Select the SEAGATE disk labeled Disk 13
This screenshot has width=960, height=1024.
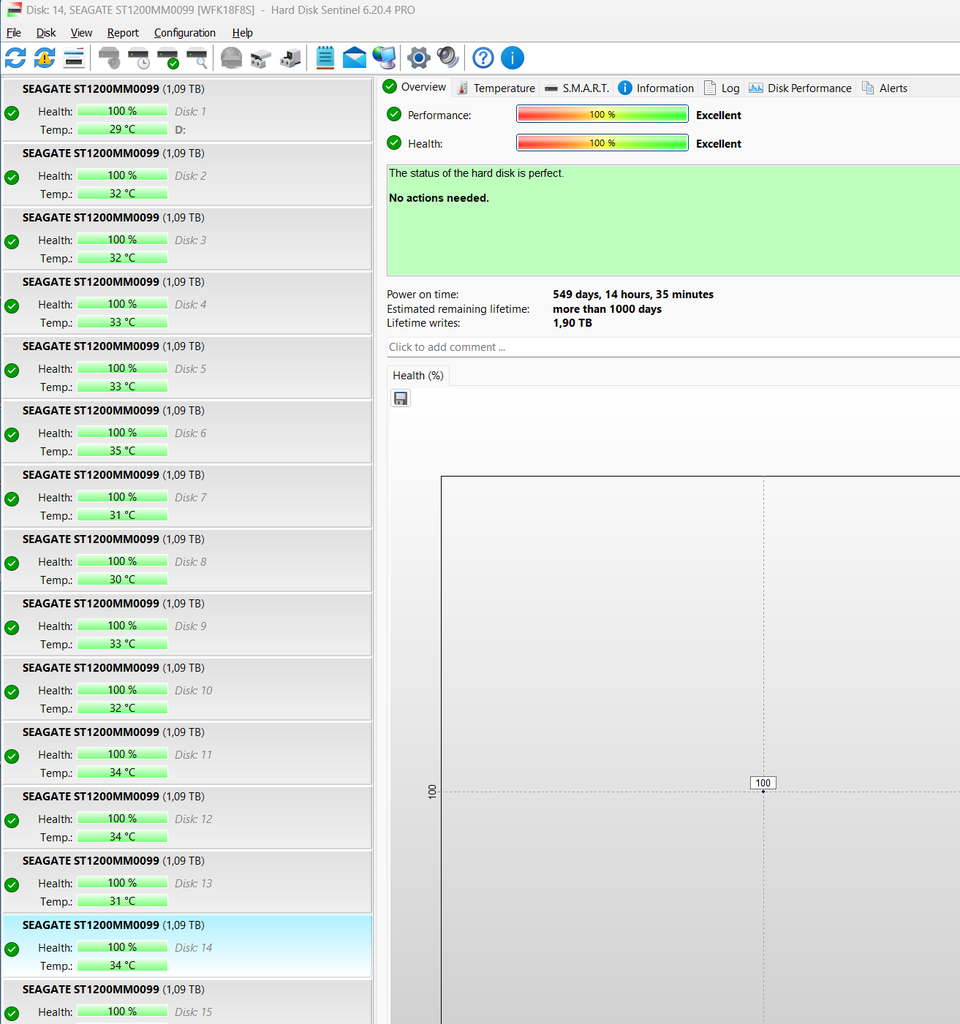pyautogui.click(x=187, y=882)
